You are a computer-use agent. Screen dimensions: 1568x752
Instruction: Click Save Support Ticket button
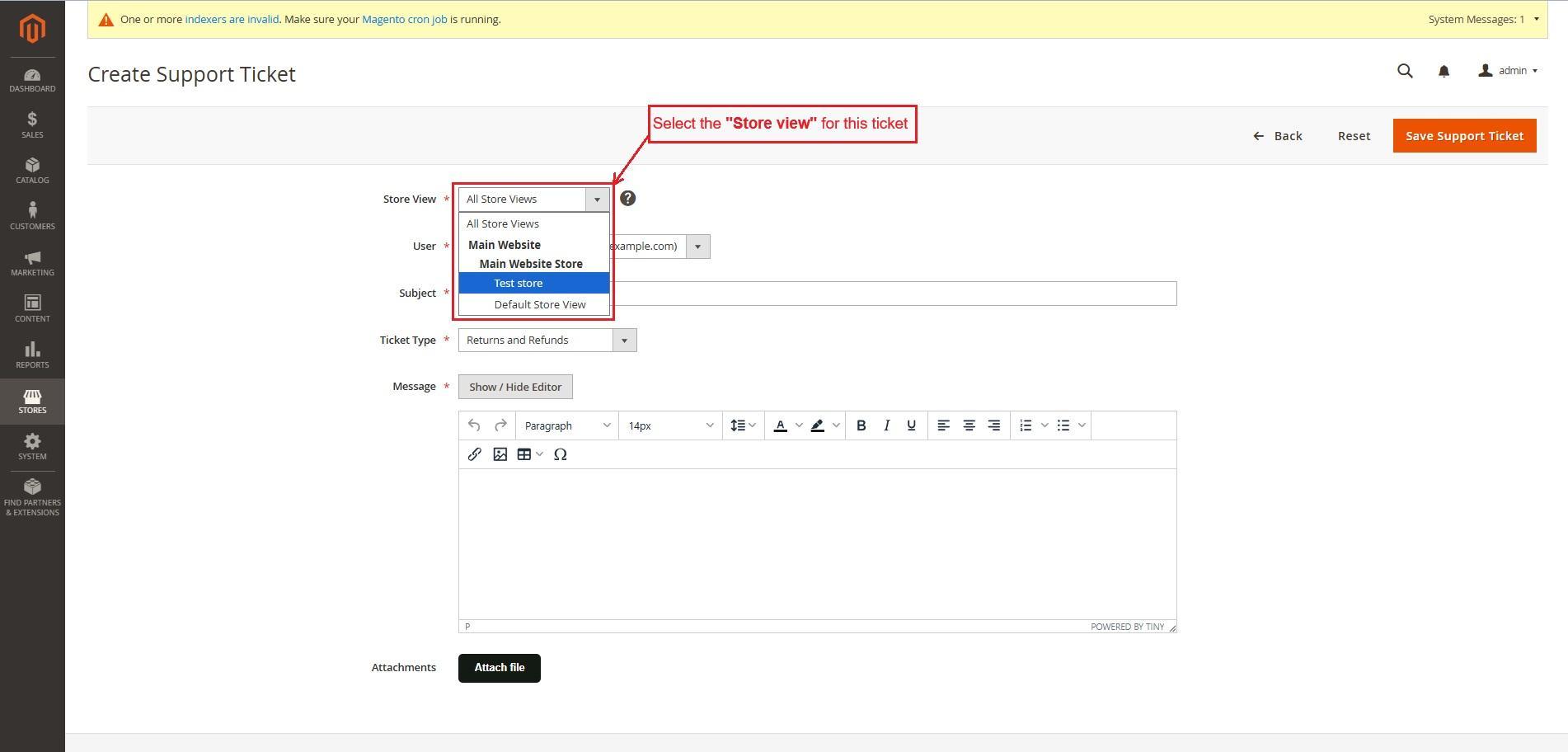pyautogui.click(x=1464, y=136)
